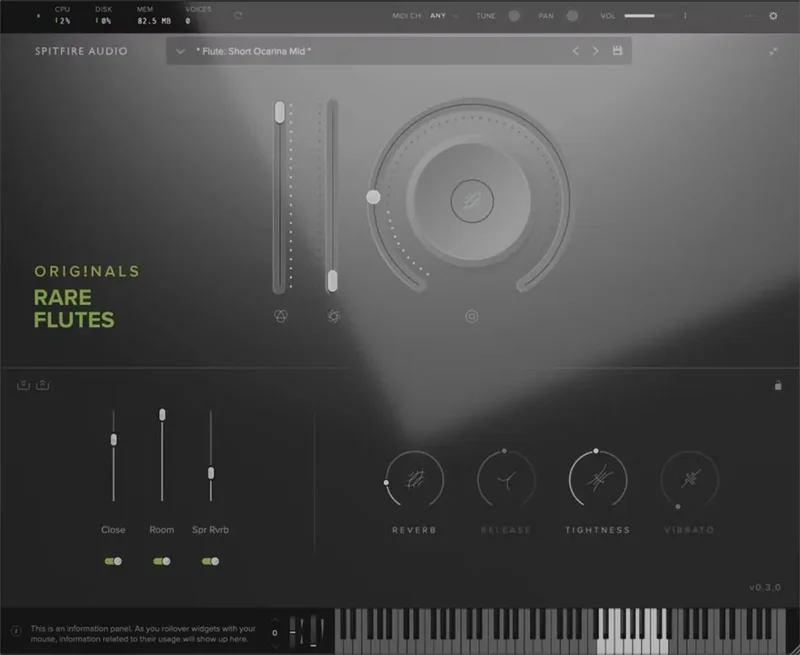Click the Spr Rvrb volume fader
Viewport: 800px width, 655px height.
211,473
